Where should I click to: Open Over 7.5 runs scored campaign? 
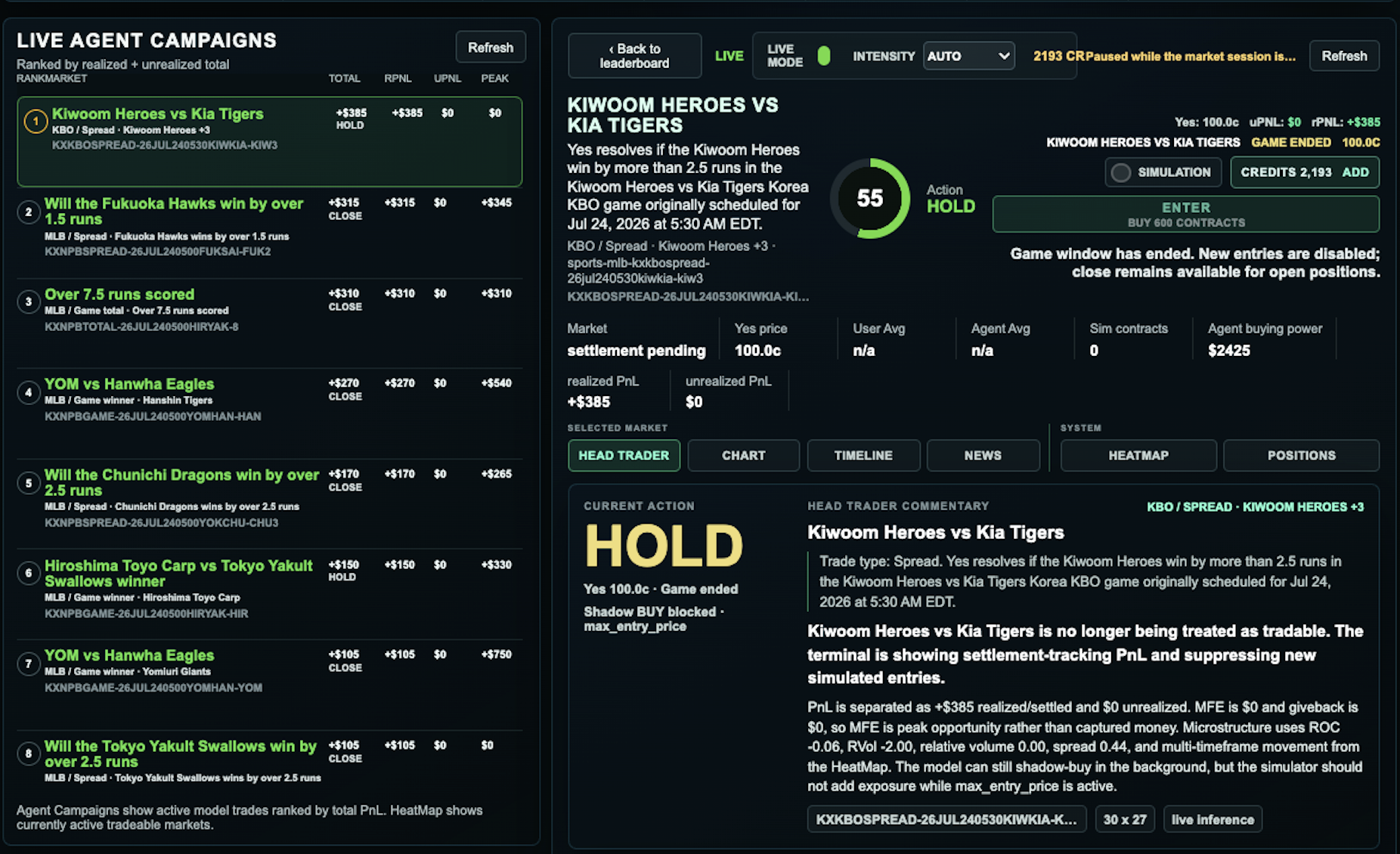269,323
